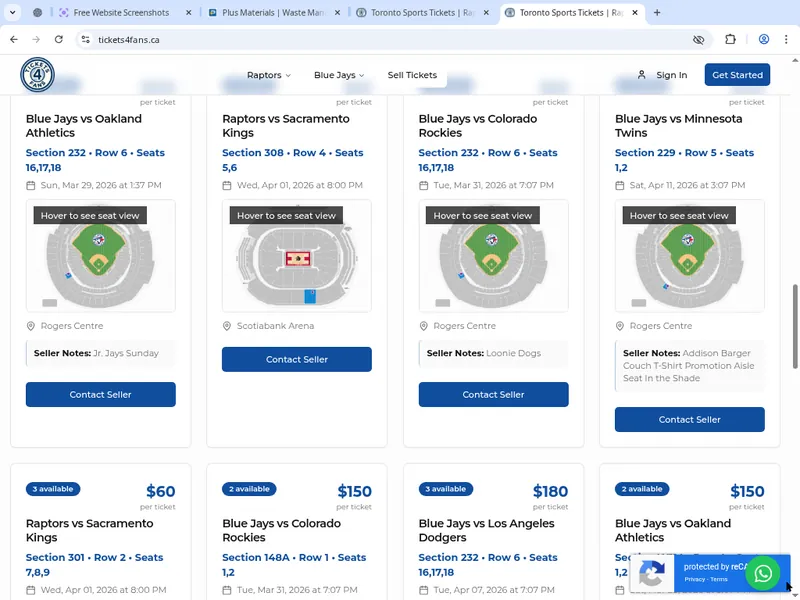800x600 pixels.
Task: Open the WhatsApp chat bubble
Action: pos(763,573)
